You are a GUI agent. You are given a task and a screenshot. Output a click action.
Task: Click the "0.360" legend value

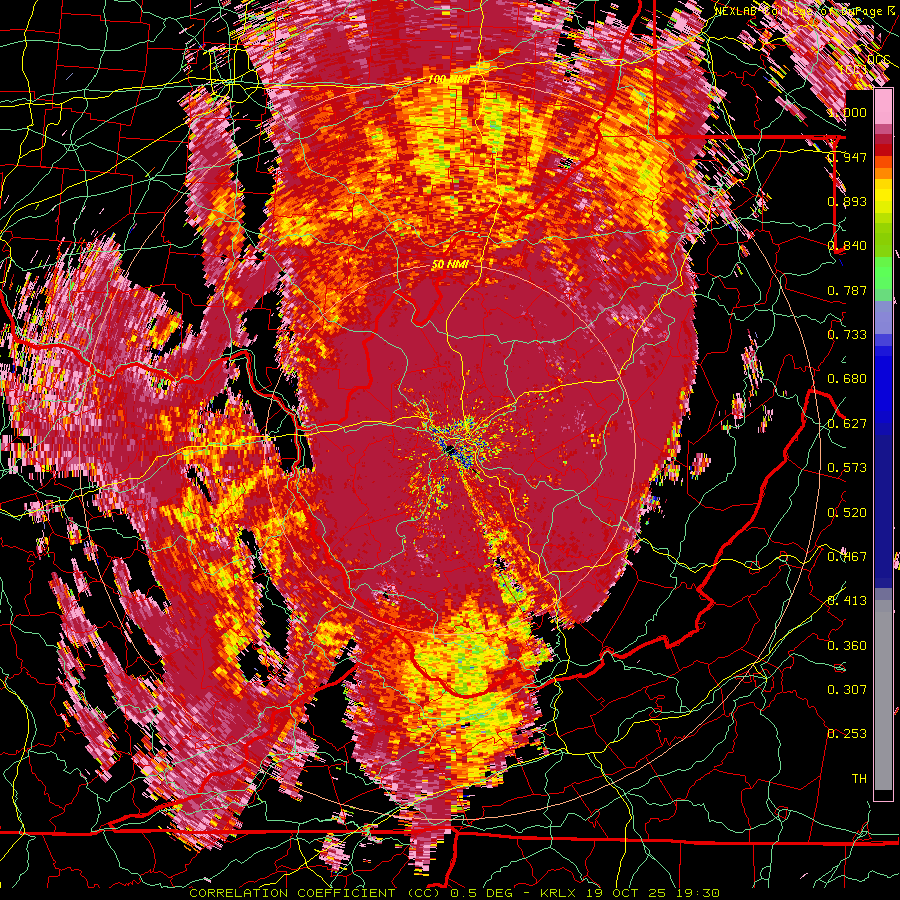847,646
